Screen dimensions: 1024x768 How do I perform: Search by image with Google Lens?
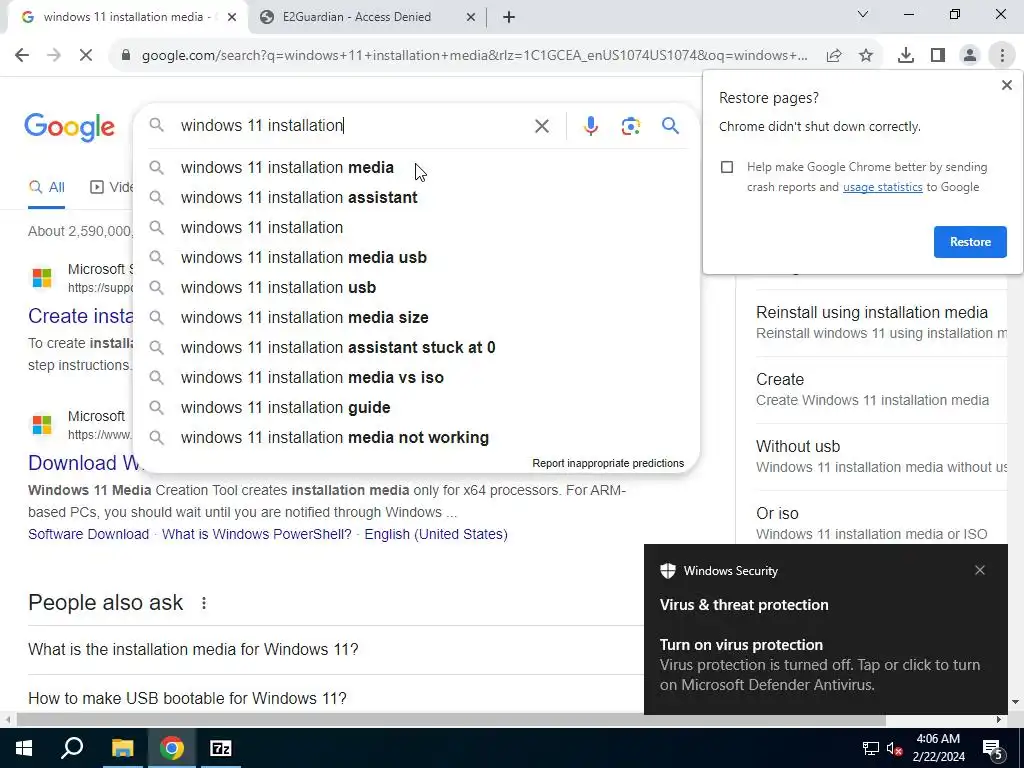(630, 126)
